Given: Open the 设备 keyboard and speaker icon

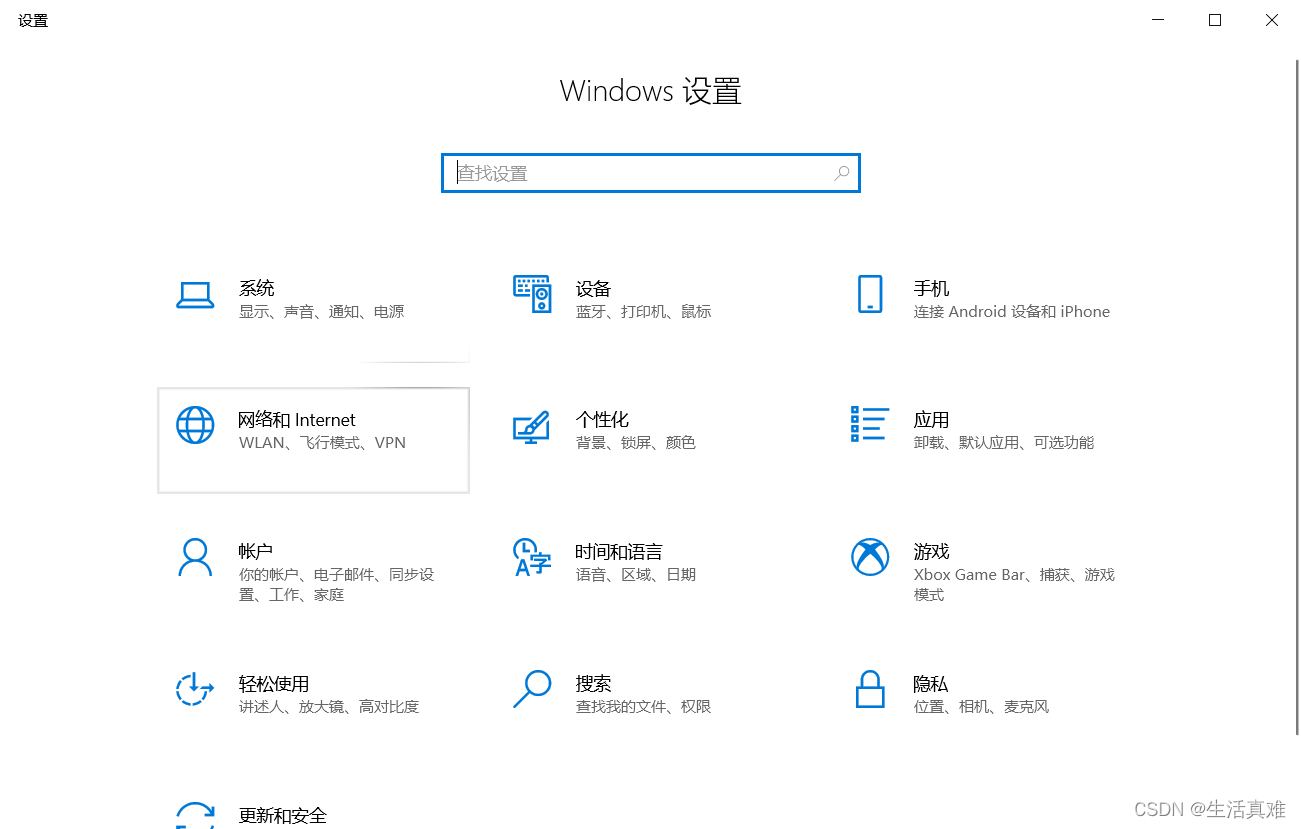Looking at the screenshot, I should click(532, 294).
